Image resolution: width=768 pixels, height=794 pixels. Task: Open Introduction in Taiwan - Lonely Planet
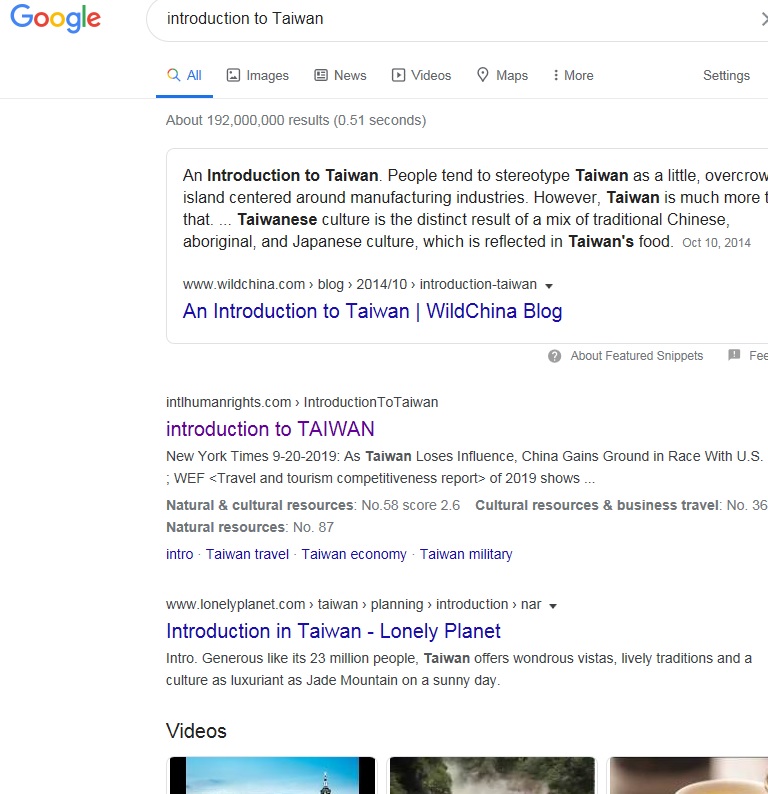click(333, 631)
